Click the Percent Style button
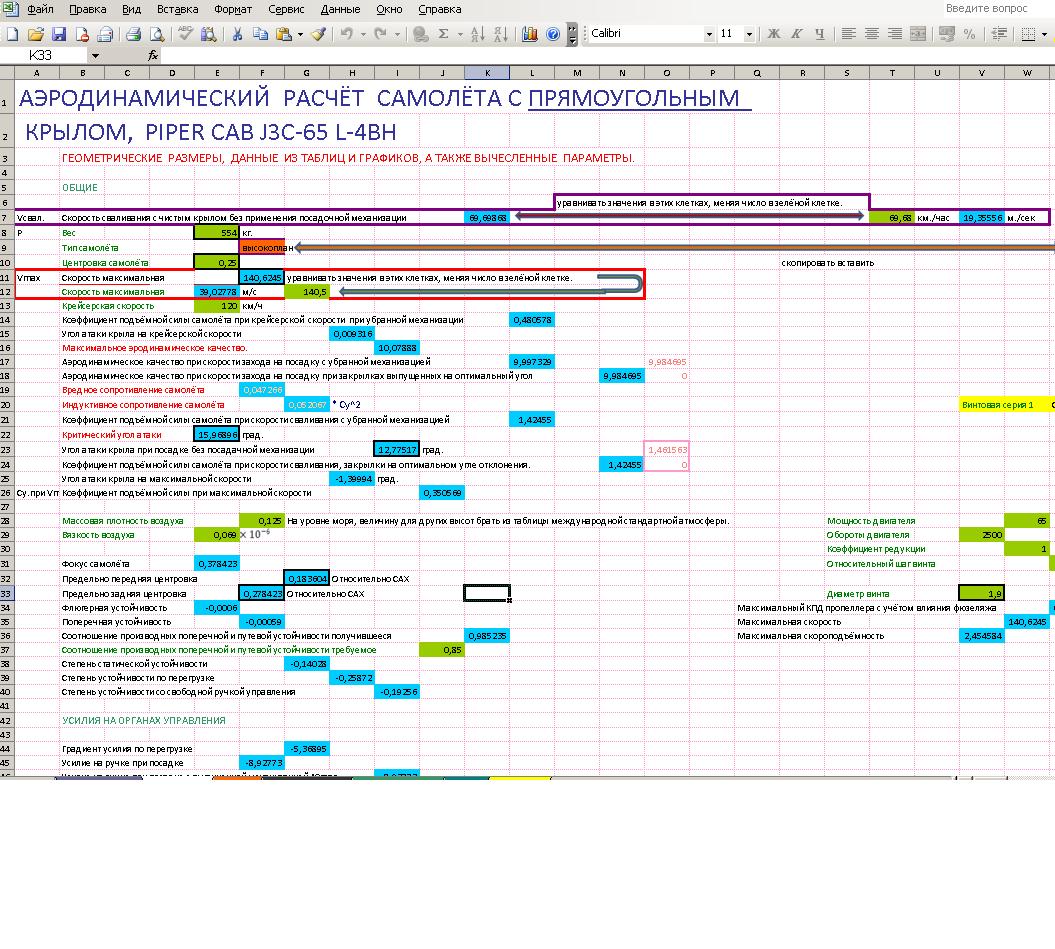Image resolution: width=1055 pixels, height=949 pixels. 969,34
